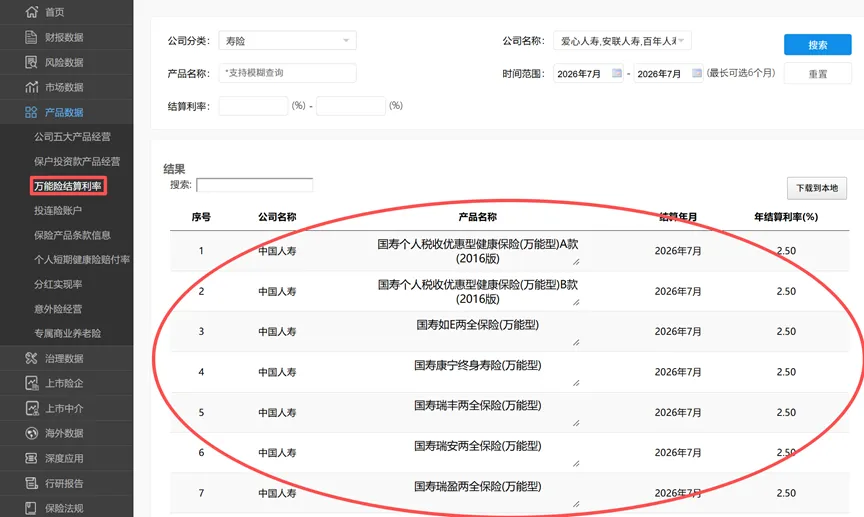864x517 pixels.
Task: Open the 公司分类 dropdown showing 寿险
Action: [288, 41]
